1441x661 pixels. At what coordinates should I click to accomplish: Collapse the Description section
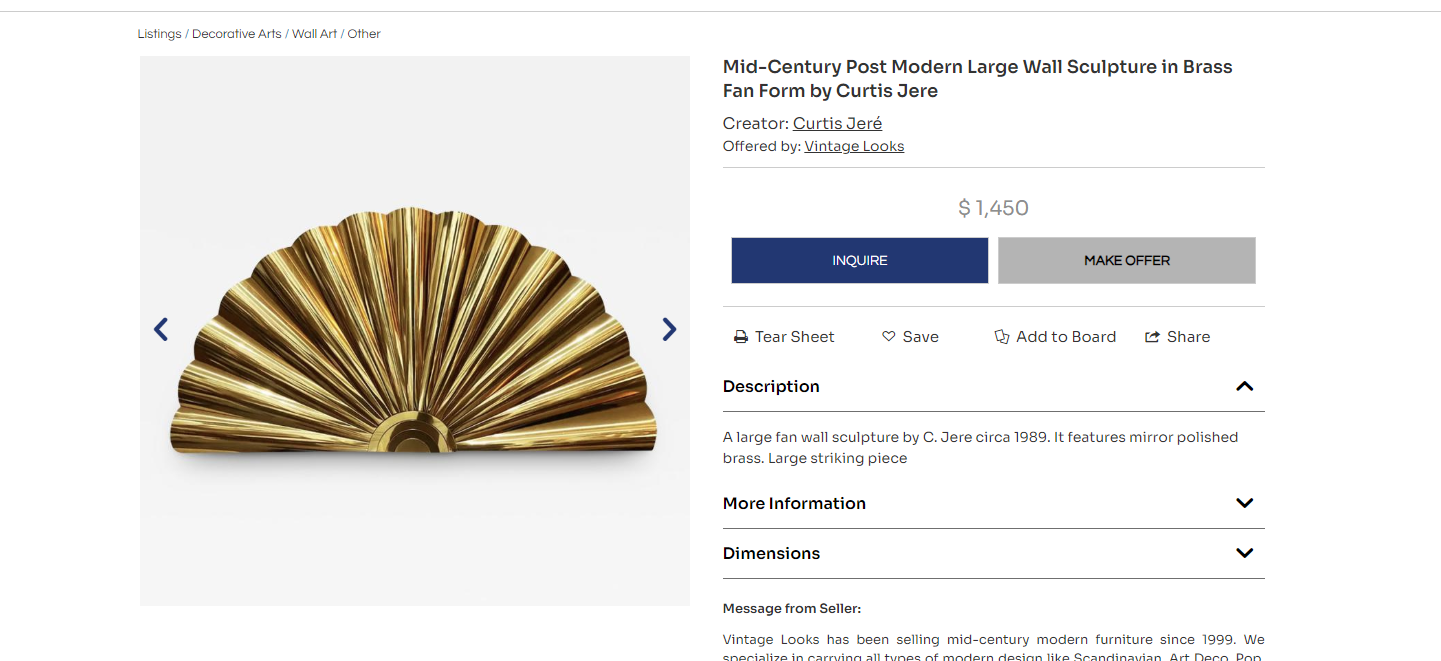(1244, 387)
